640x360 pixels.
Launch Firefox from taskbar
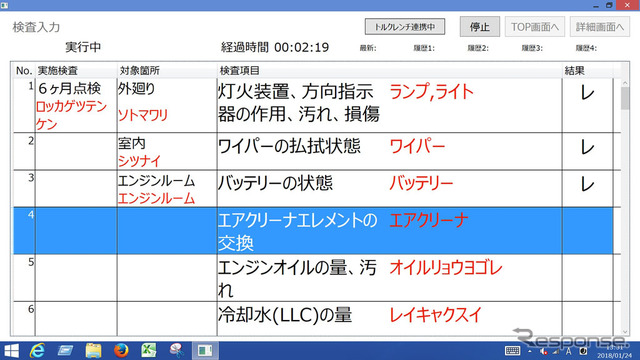click(121, 351)
